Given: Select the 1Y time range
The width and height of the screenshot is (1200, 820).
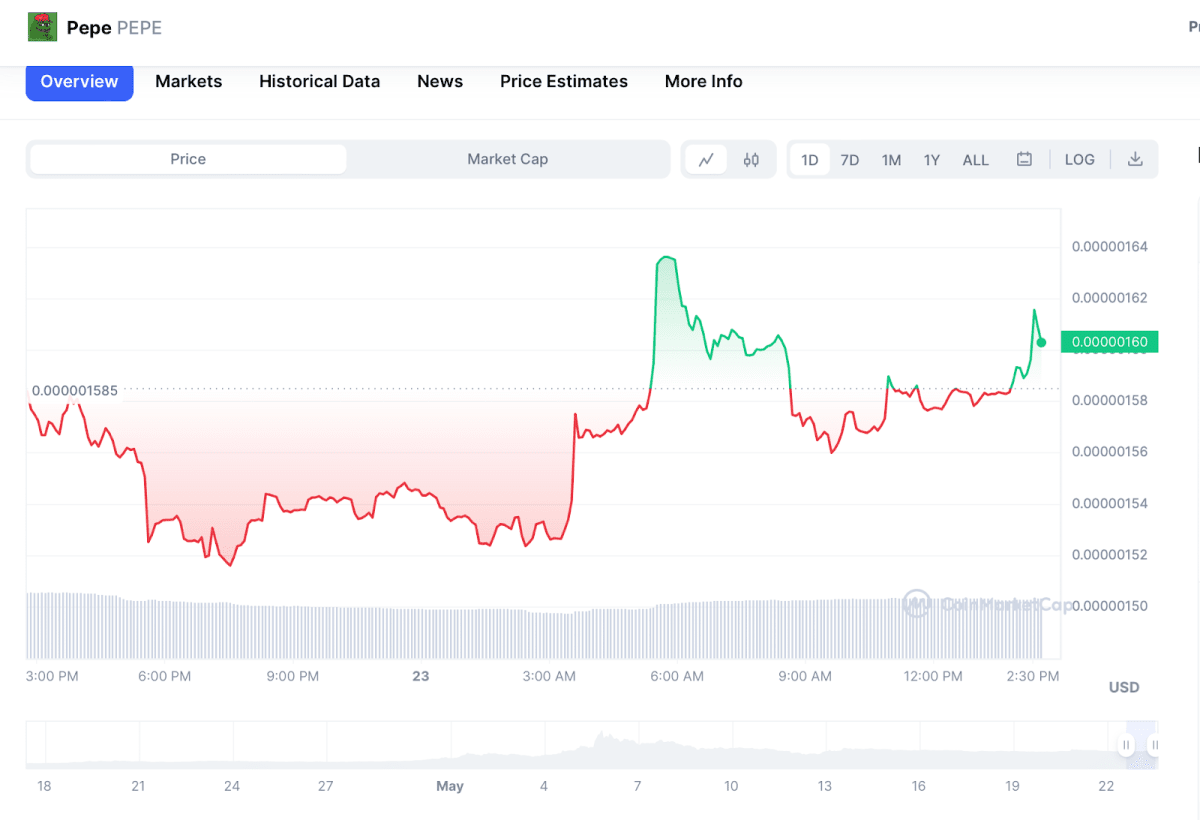Looking at the screenshot, I should pos(931,159).
